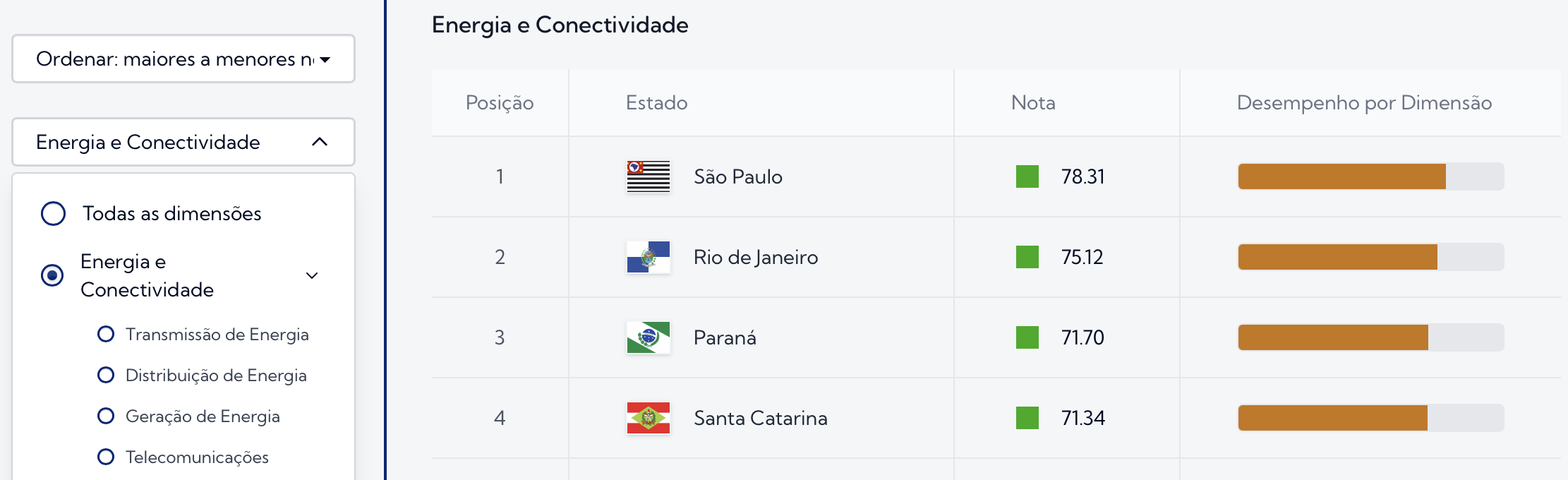Click the Rio de Janeiro flag icon

[648, 257]
